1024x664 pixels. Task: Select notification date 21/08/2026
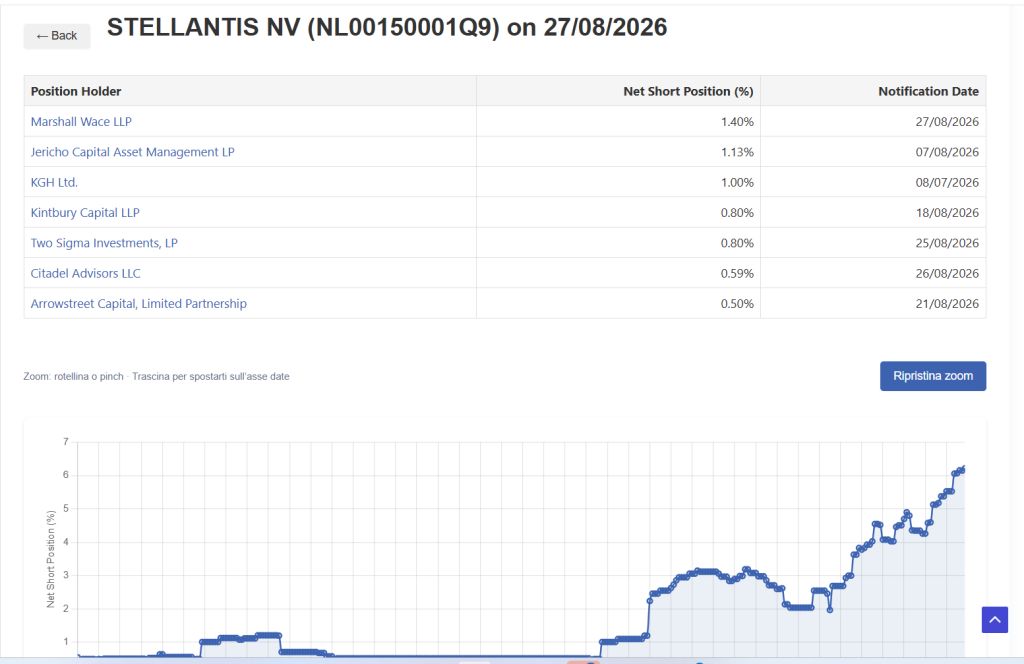pos(947,304)
